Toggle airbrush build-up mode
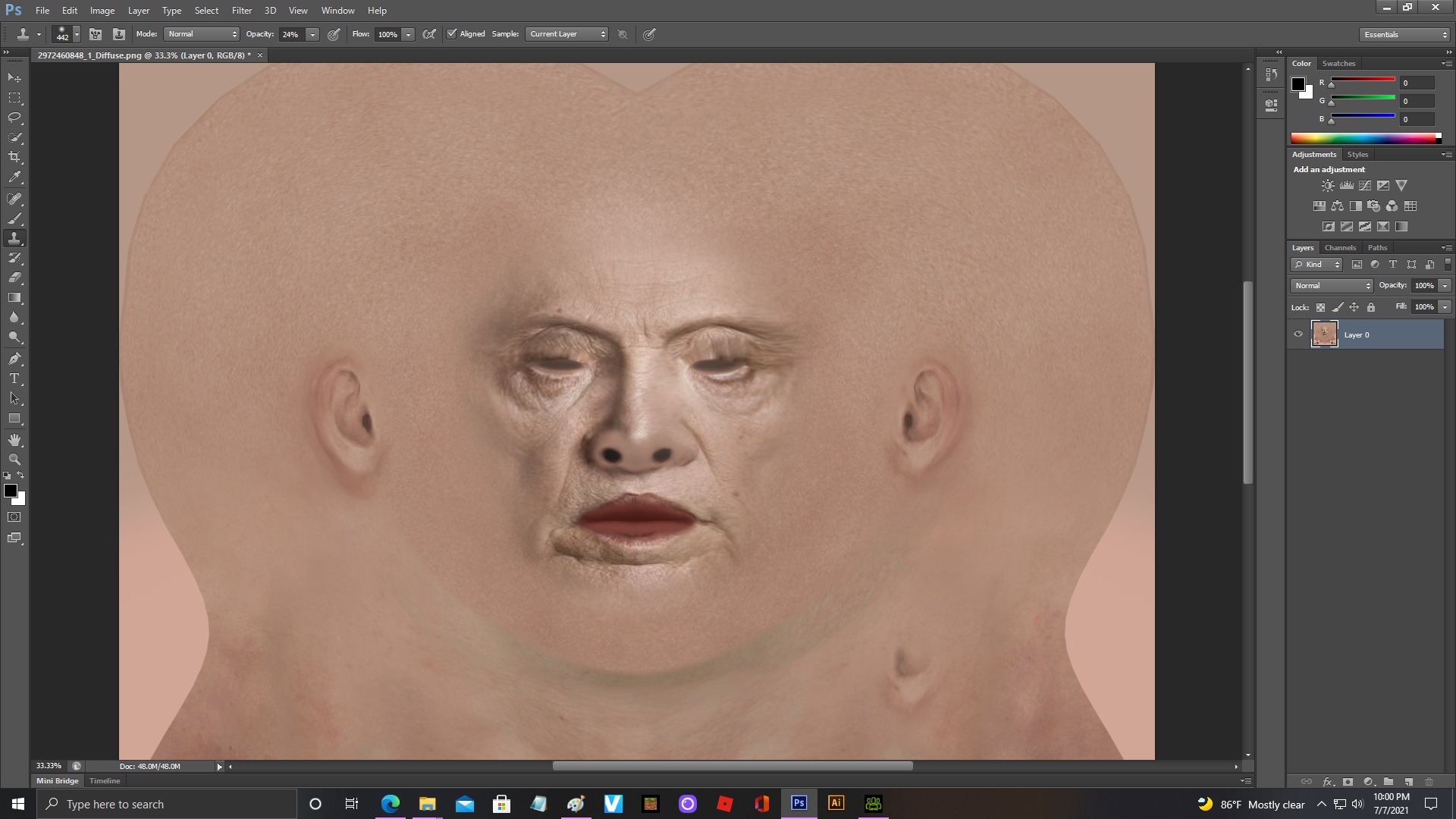The height and width of the screenshot is (819, 1456). pyautogui.click(x=429, y=34)
